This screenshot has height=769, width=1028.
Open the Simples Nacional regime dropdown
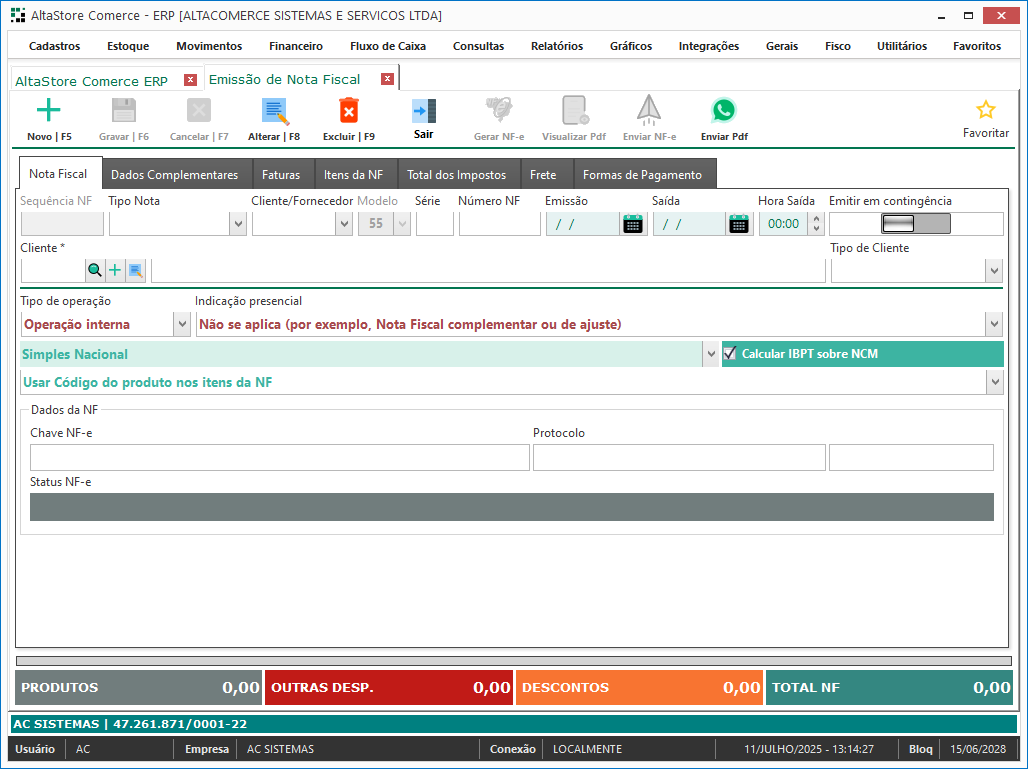pyautogui.click(x=711, y=354)
